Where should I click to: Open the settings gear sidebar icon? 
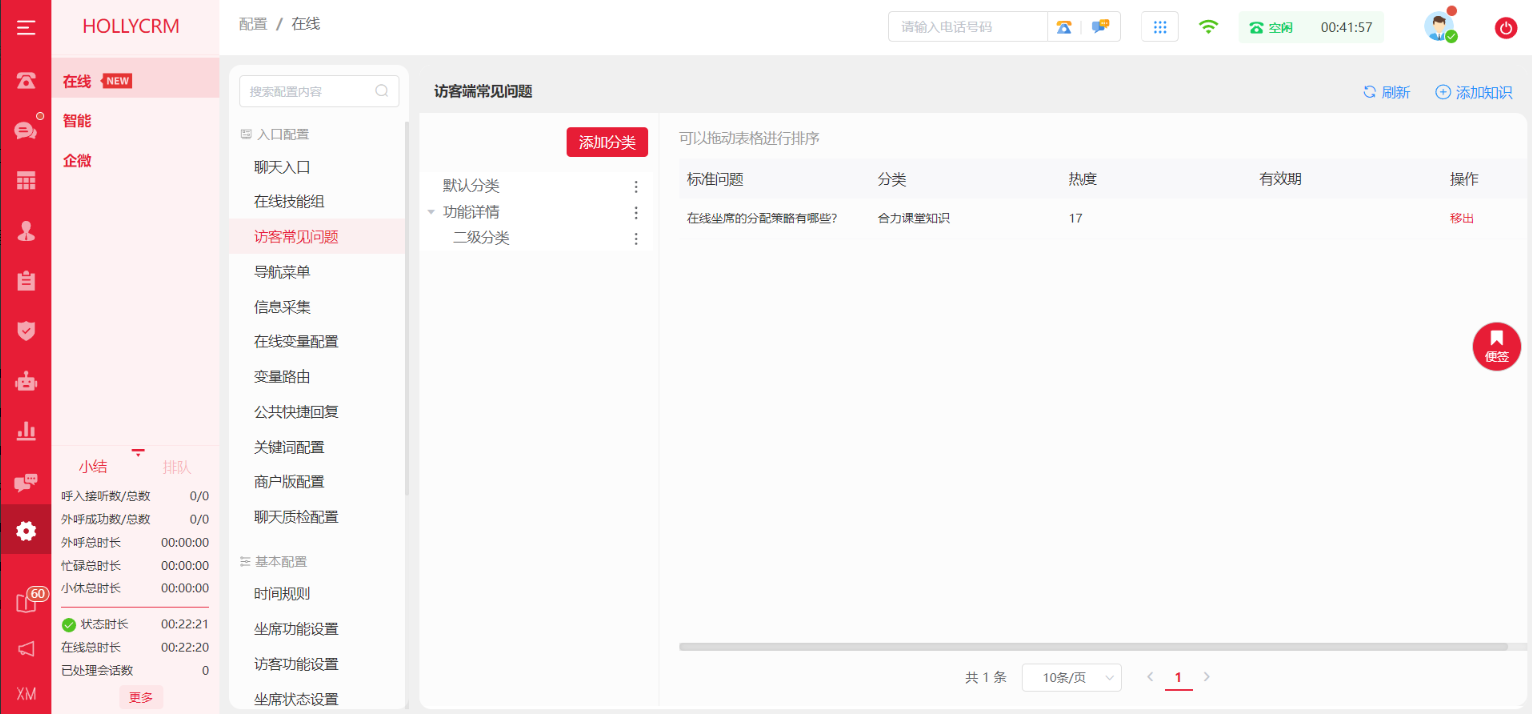tap(26, 530)
